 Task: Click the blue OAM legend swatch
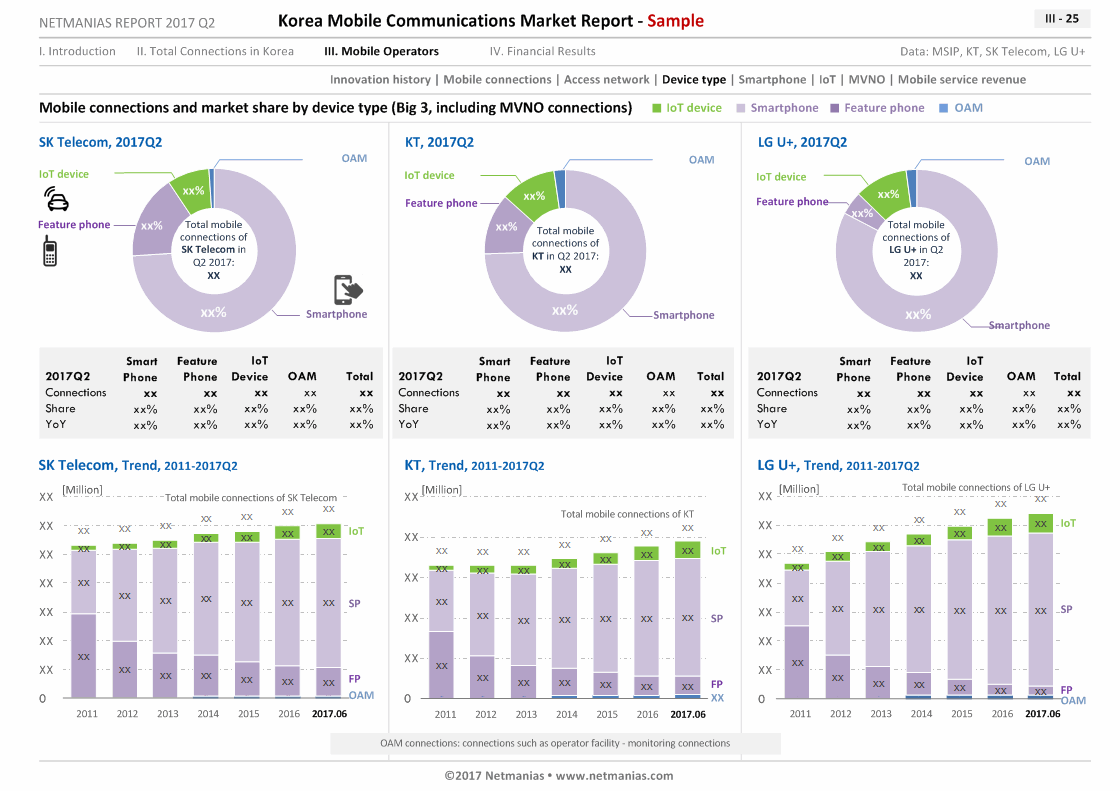coord(943,108)
